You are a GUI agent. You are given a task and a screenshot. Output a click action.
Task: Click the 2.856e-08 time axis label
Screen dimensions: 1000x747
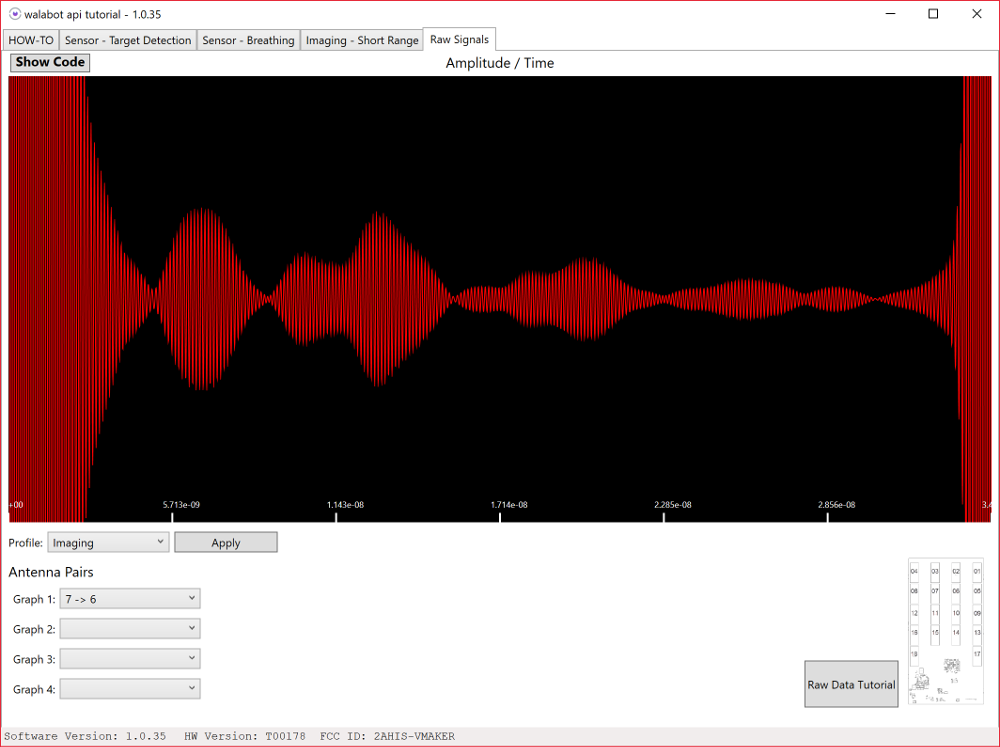click(837, 505)
